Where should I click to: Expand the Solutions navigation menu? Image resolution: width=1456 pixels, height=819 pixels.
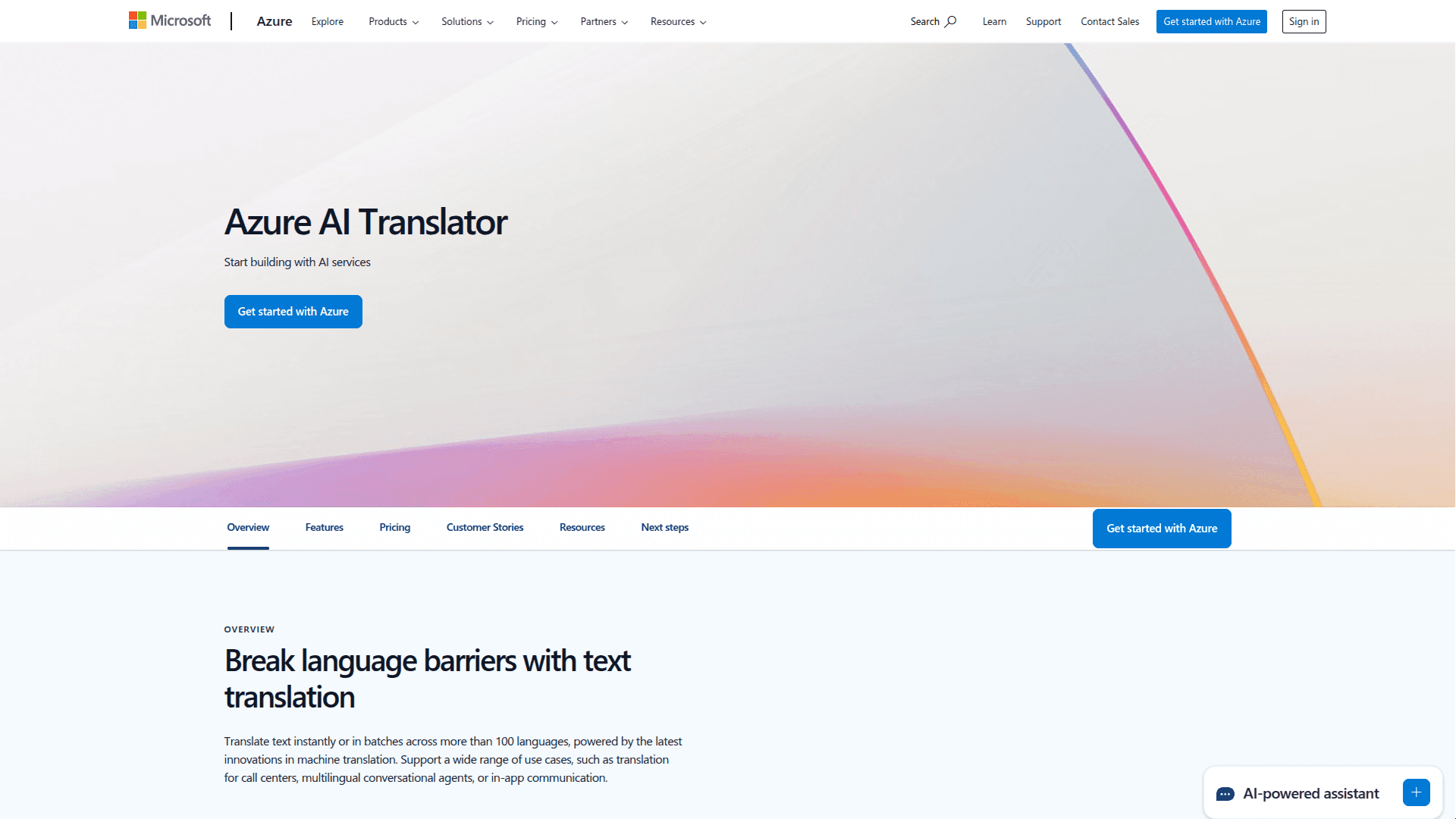click(466, 21)
